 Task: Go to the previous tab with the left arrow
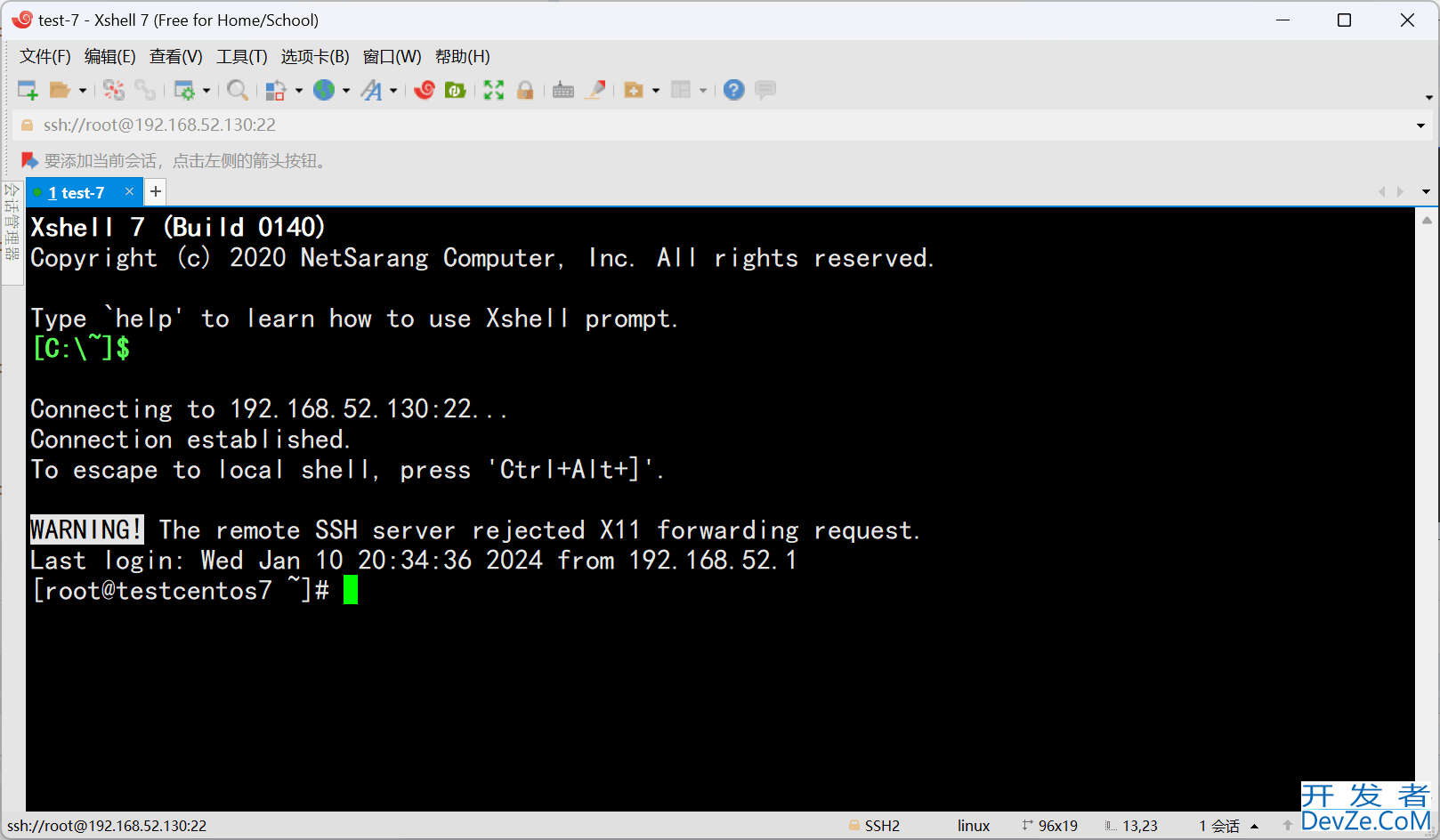coord(1381,192)
